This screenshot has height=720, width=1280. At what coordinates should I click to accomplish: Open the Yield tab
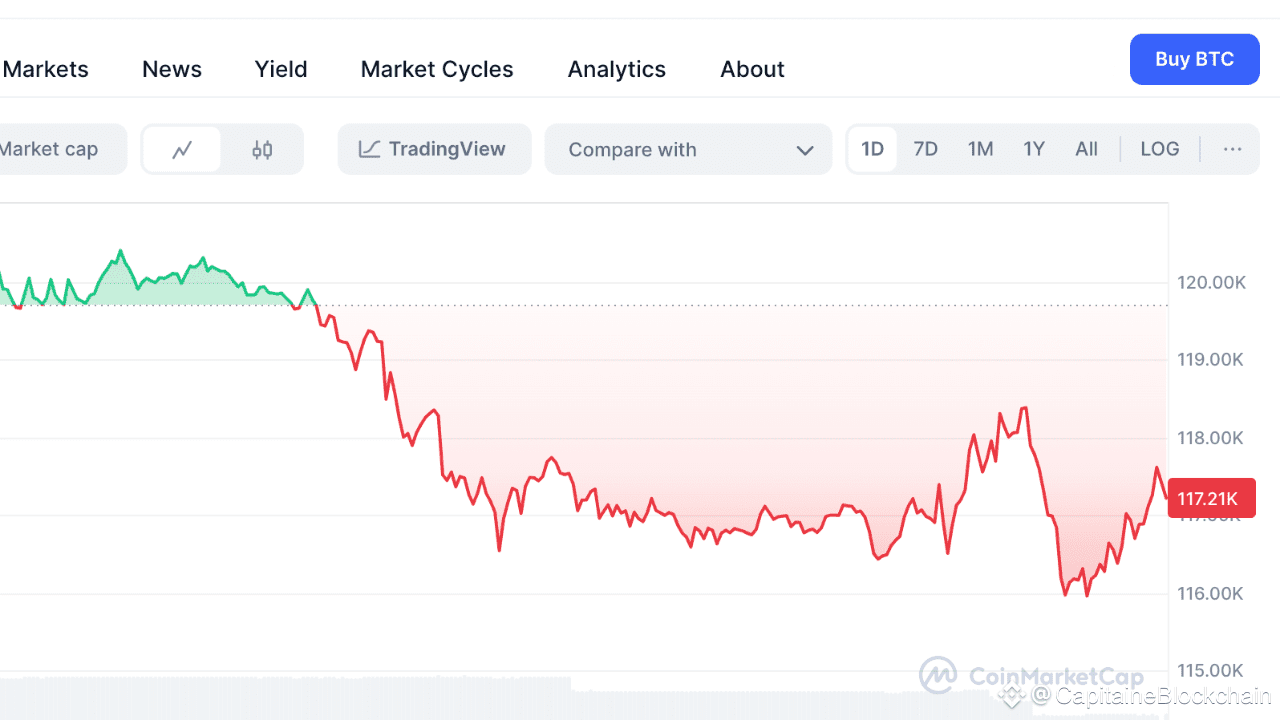coord(281,69)
